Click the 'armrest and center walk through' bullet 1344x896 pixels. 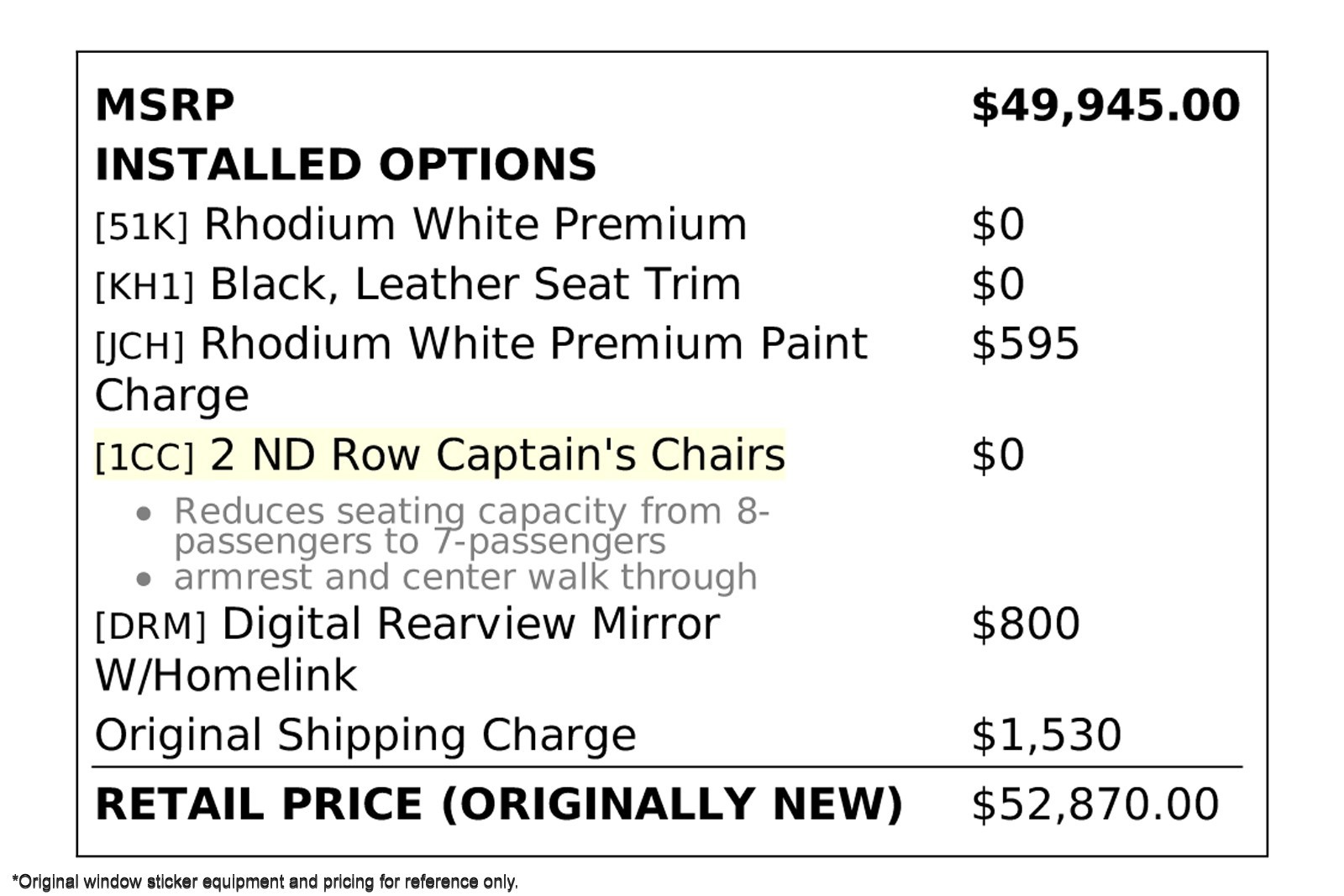(x=465, y=578)
